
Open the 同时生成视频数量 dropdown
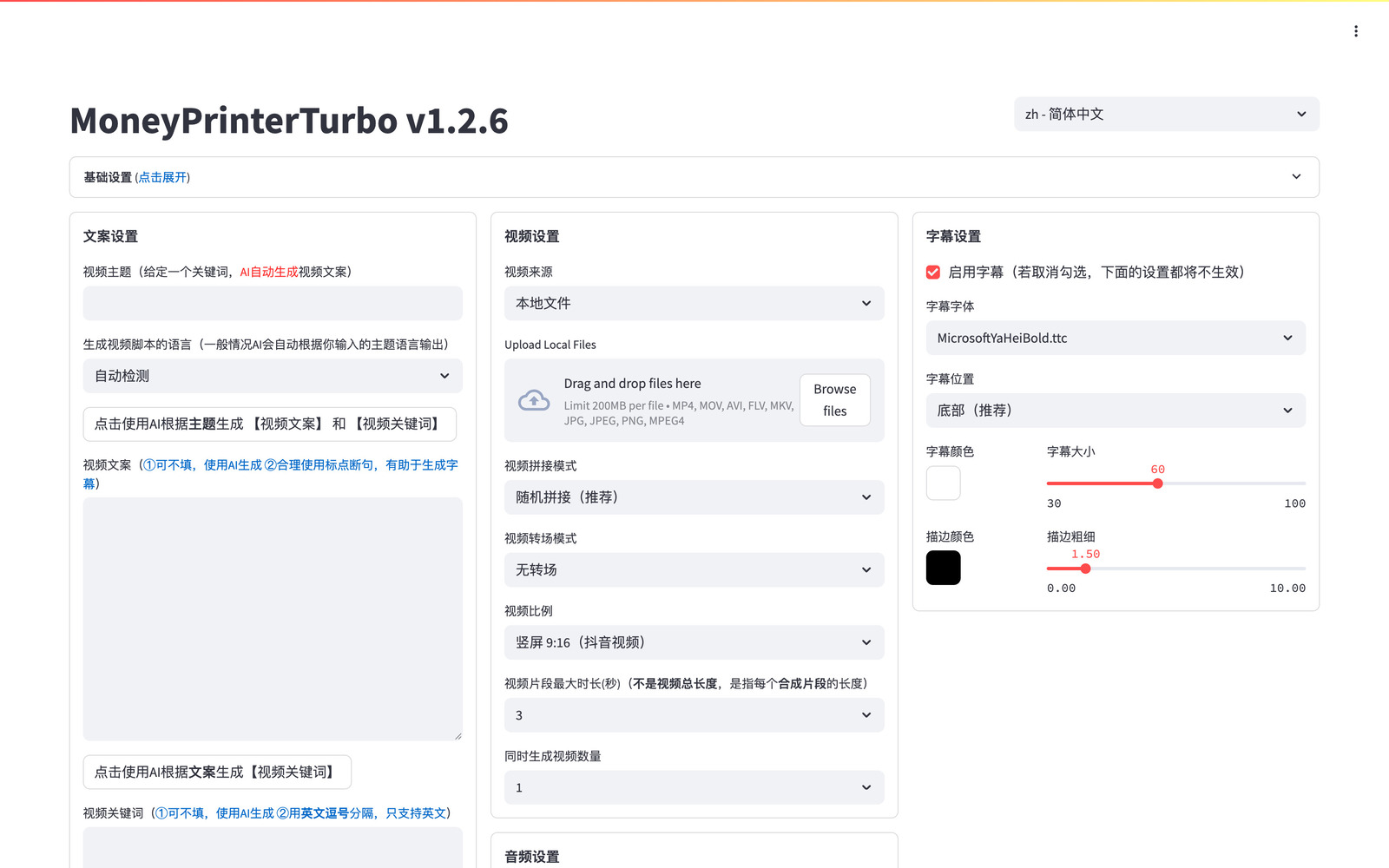tap(694, 787)
